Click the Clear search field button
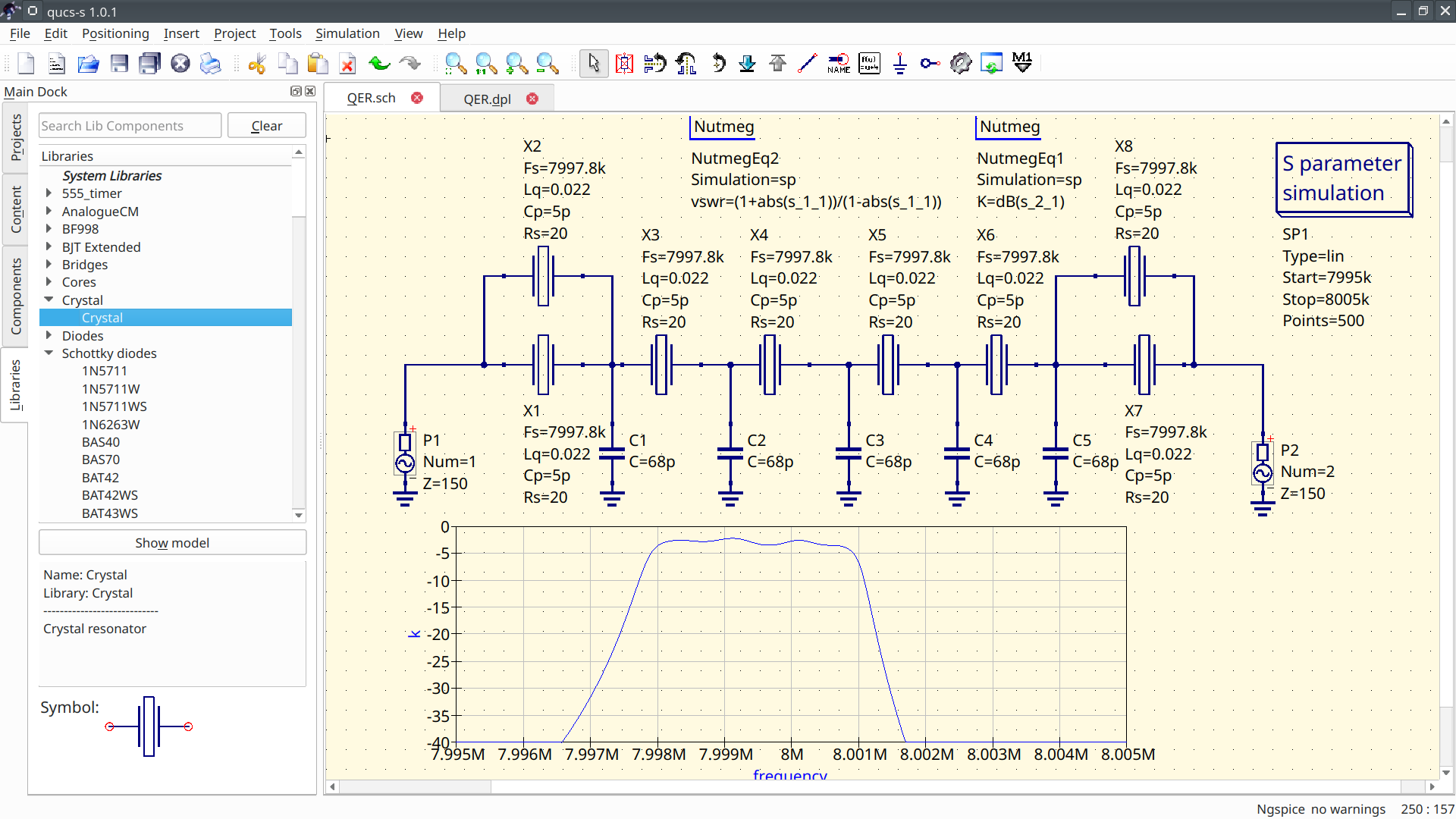The image size is (1456, 819). coord(266,125)
